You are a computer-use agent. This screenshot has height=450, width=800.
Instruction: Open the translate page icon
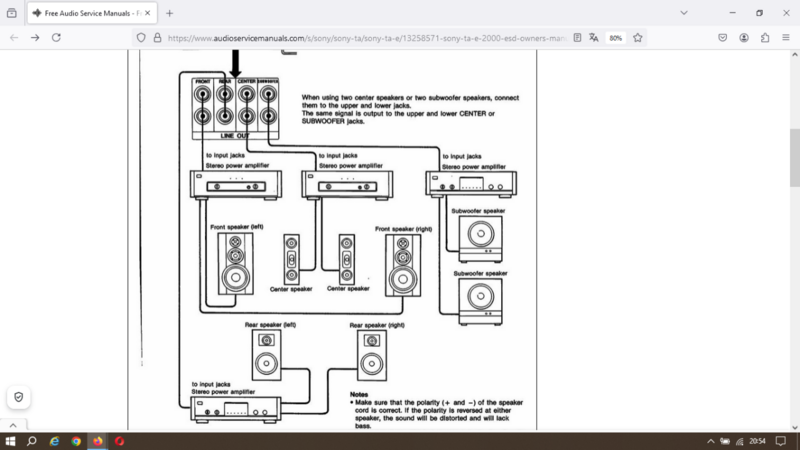(x=594, y=37)
